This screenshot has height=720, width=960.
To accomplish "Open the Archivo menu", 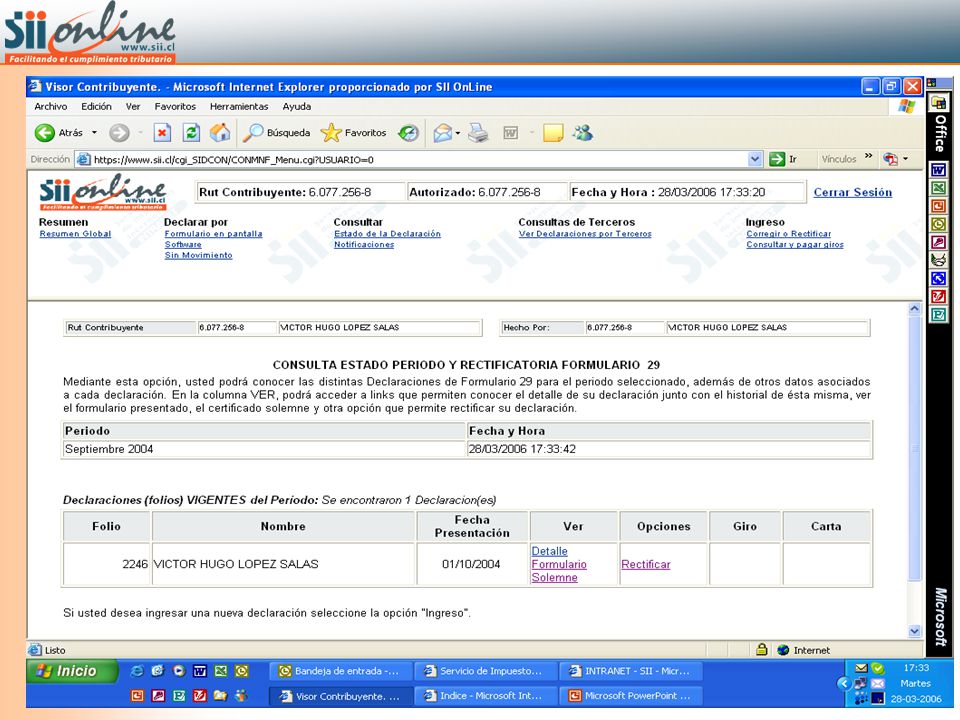I will pyautogui.click(x=51, y=107).
